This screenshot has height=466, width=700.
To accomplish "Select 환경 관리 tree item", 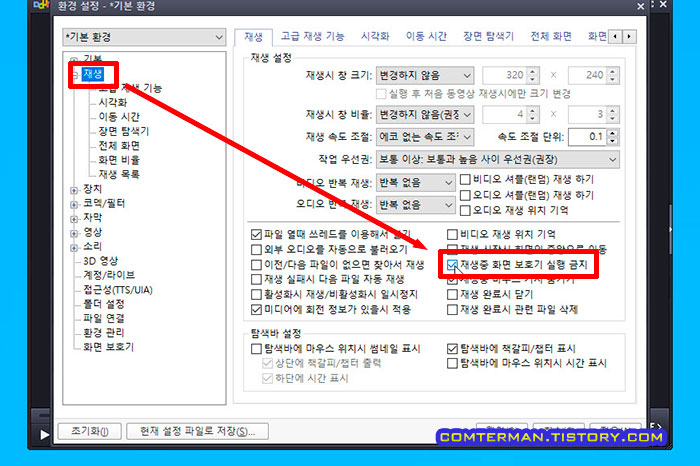I will click(x=104, y=333).
